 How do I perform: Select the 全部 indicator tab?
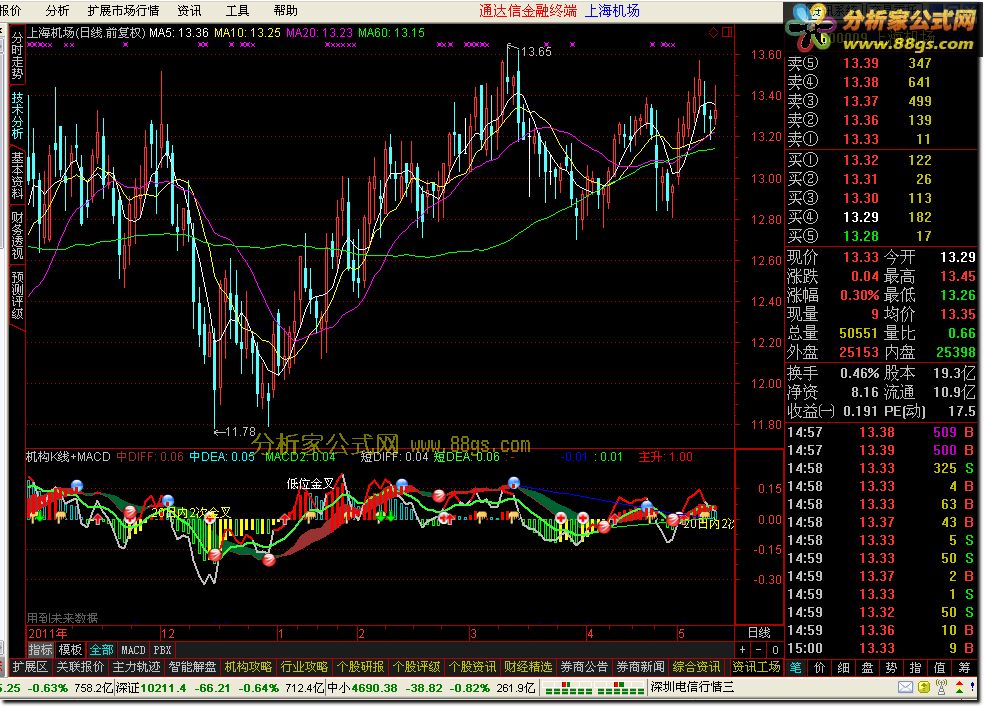point(101,650)
